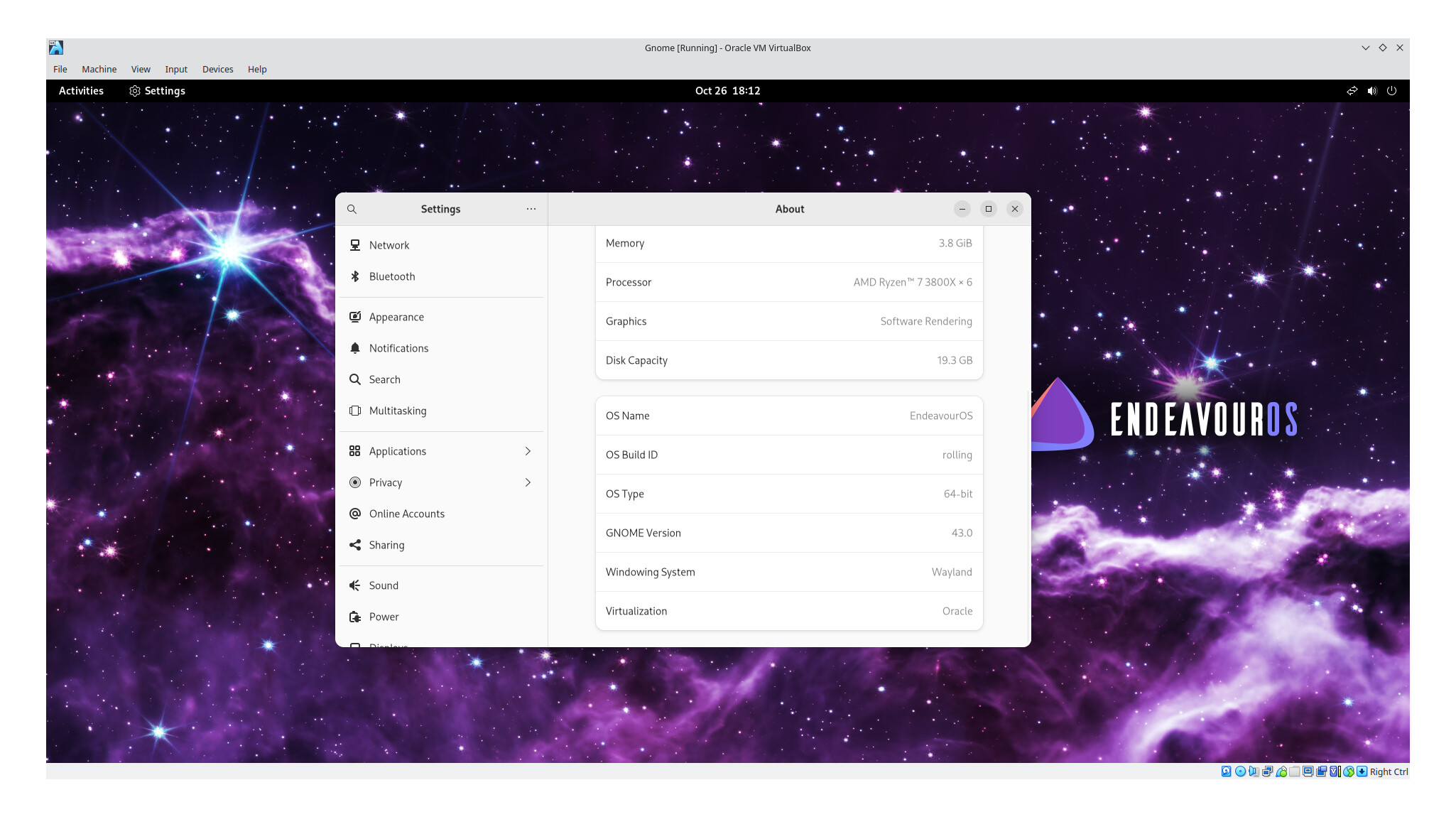Click the Memory 3.8 GiB row

[x=789, y=244]
